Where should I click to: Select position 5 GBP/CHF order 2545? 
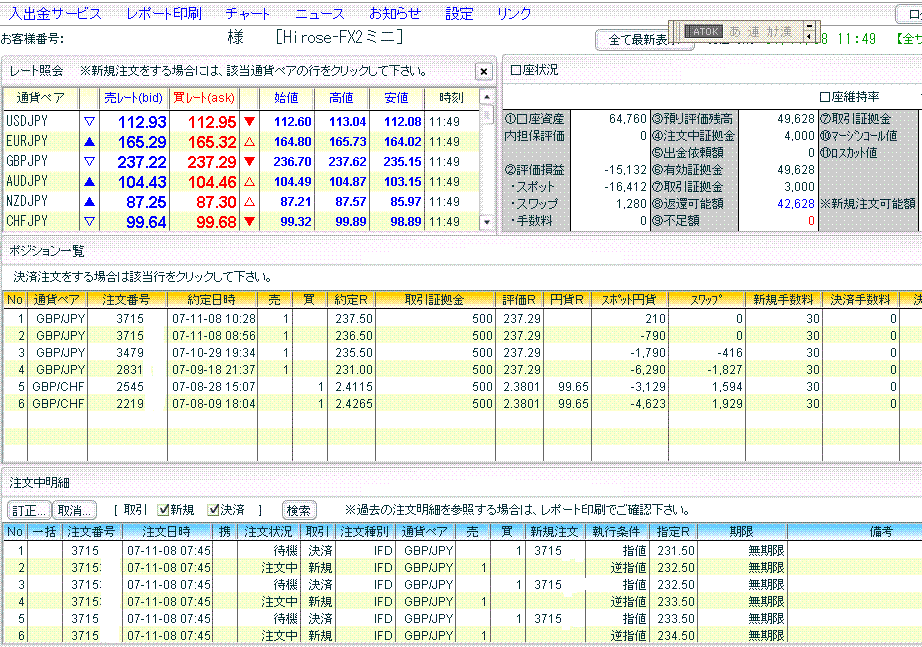coord(462,387)
